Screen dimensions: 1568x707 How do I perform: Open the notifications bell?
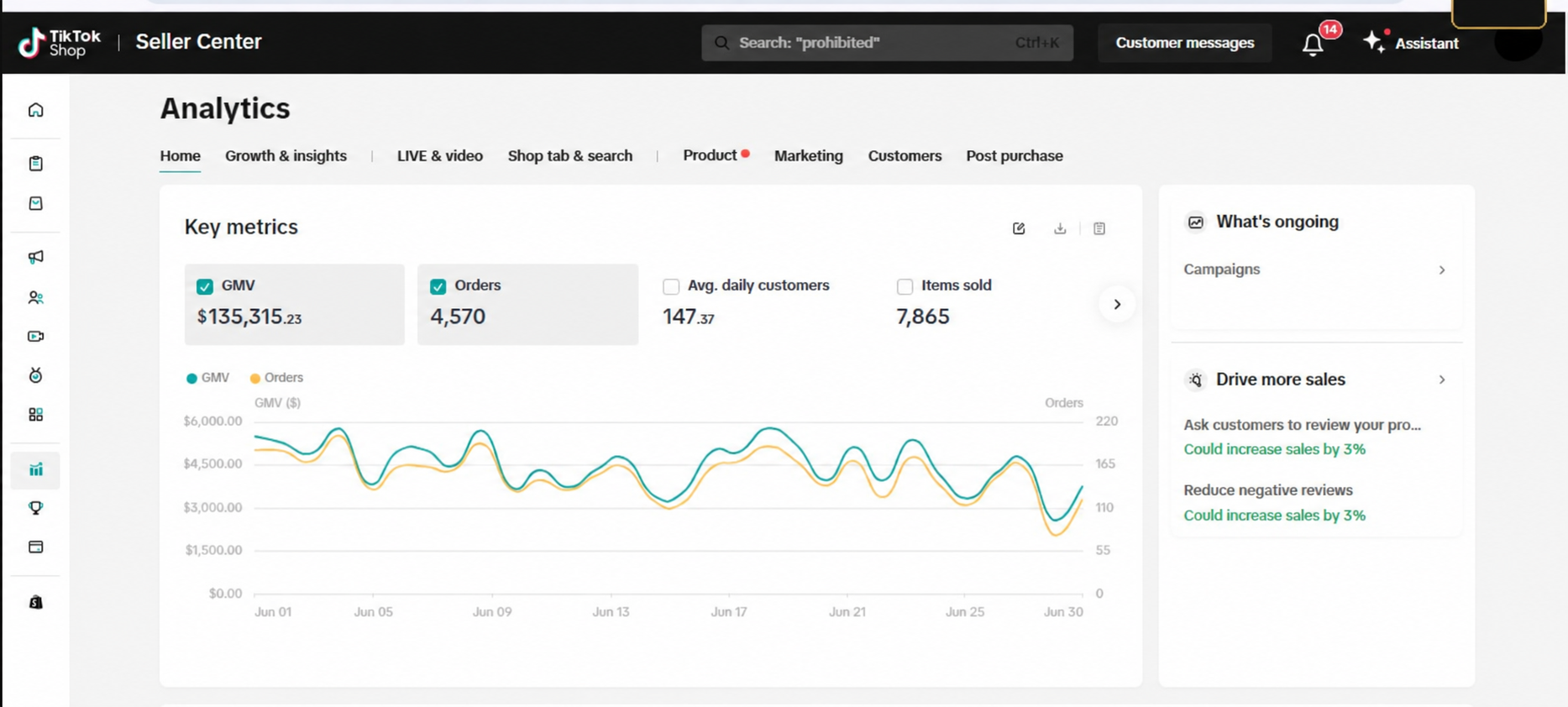pyautogui.click(x=1313, y=44)
